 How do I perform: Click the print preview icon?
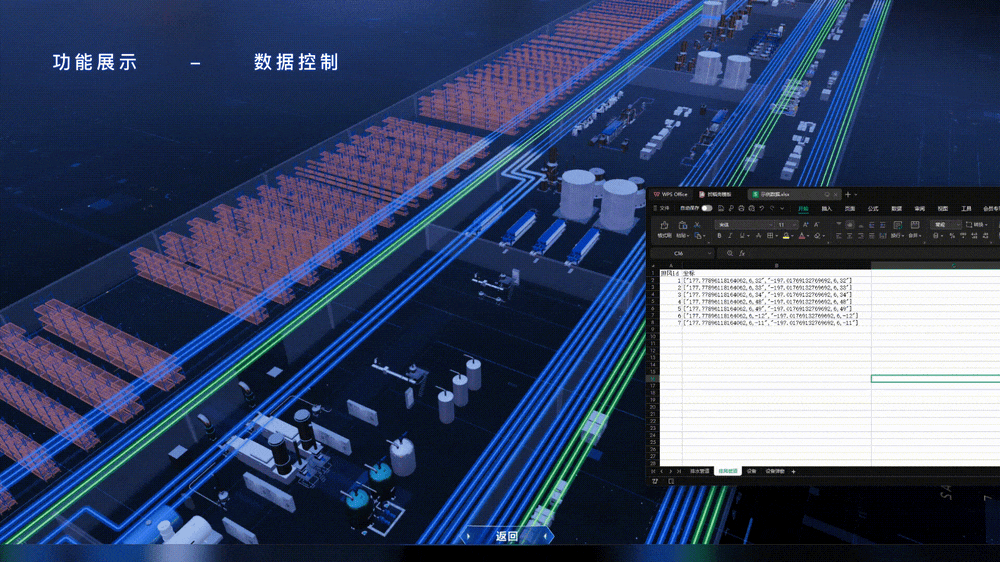752,209
